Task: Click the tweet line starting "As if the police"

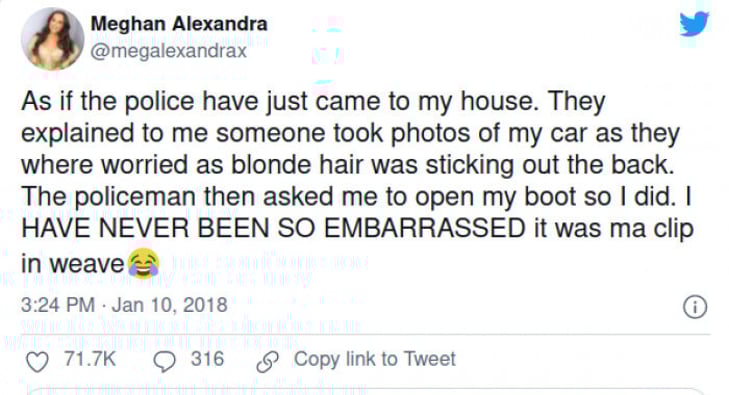Action: [x=313, y=102]
